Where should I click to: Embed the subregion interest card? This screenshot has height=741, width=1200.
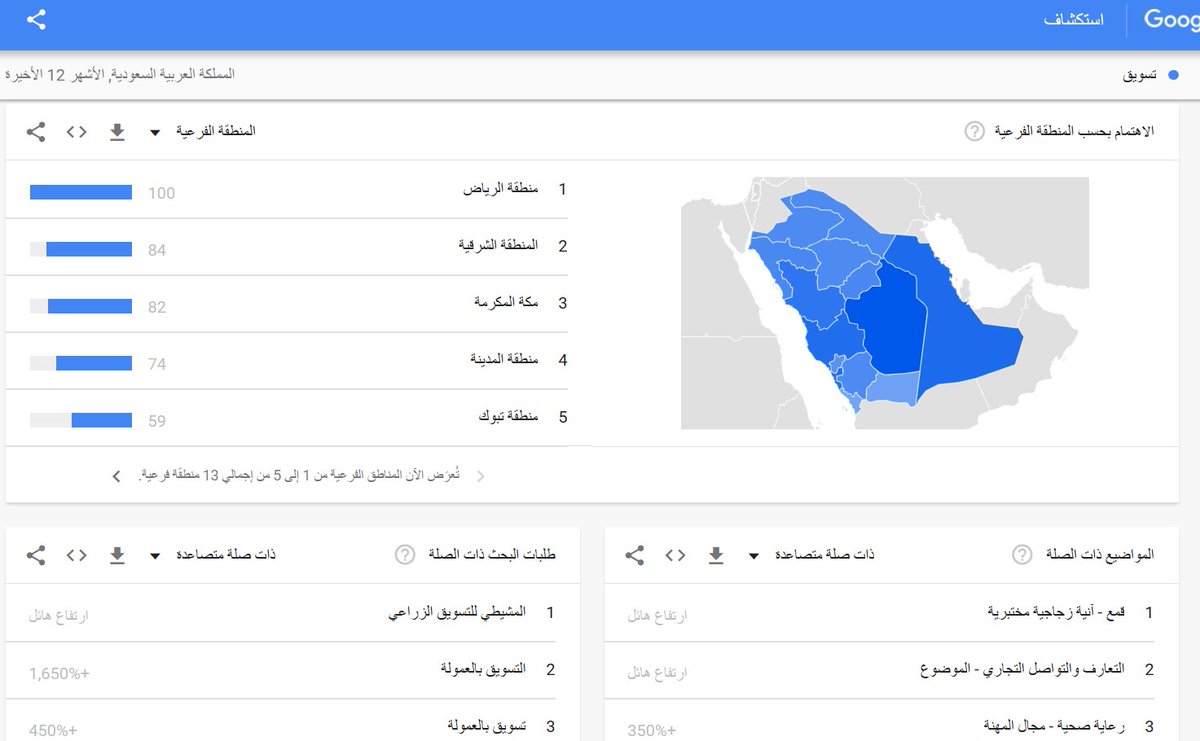click(76, 131)
